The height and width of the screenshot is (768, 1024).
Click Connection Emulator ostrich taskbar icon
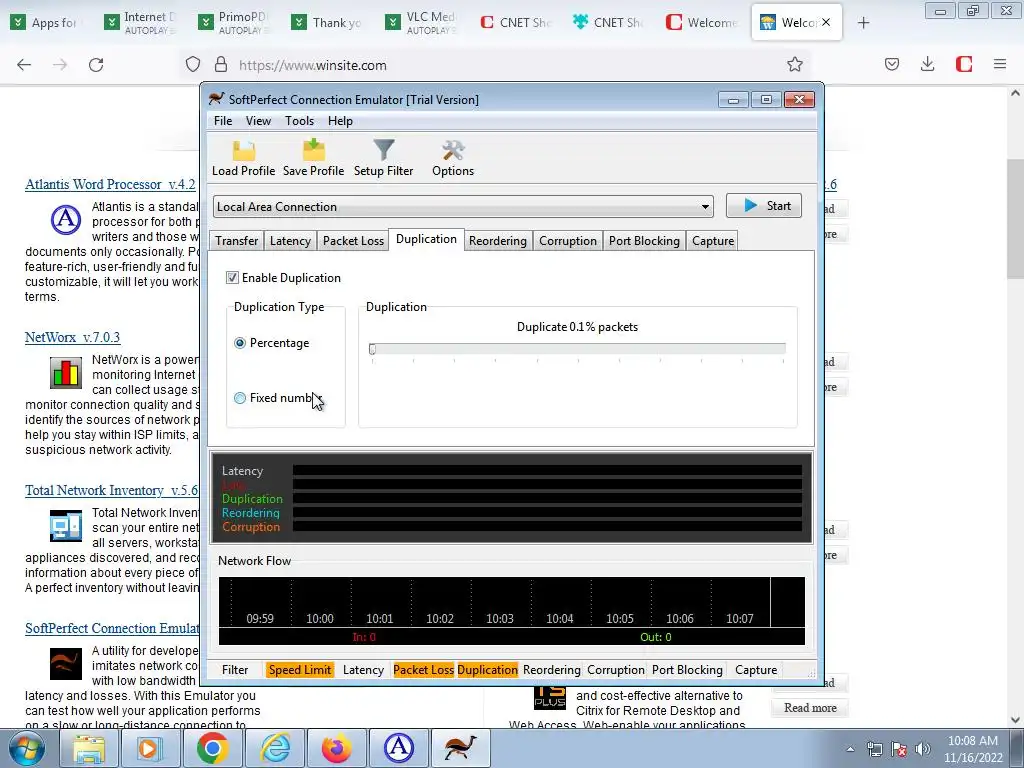460,748
